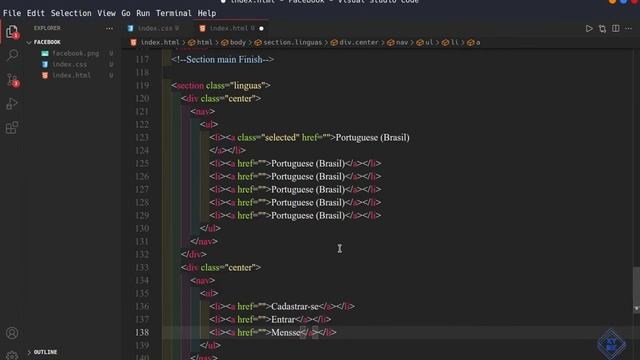Open index.css from the Explorer tree
The image size is (640, 360).
pyautogui.click(x=69, y=64)
